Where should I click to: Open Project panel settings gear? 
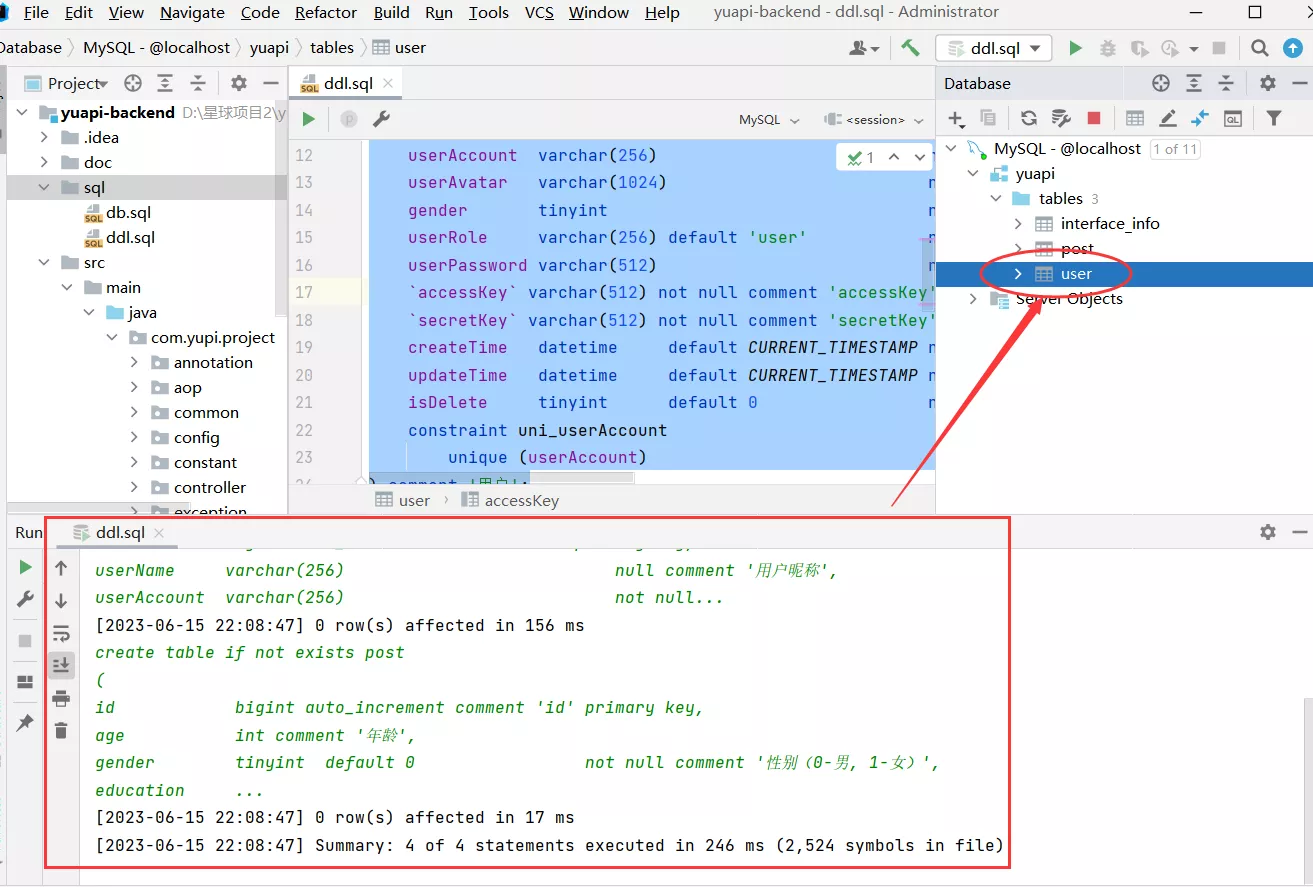click(238, 83)
